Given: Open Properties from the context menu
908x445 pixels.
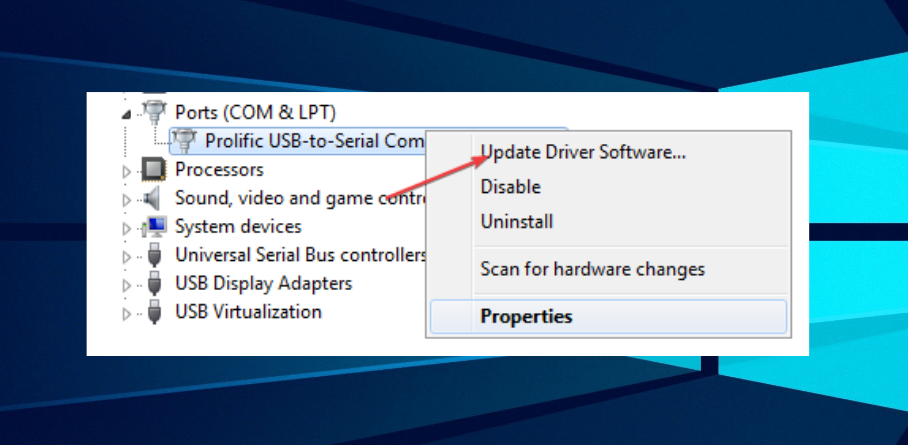Looking at the screenshot, I should pyautogui.click(x=526, y=317).
